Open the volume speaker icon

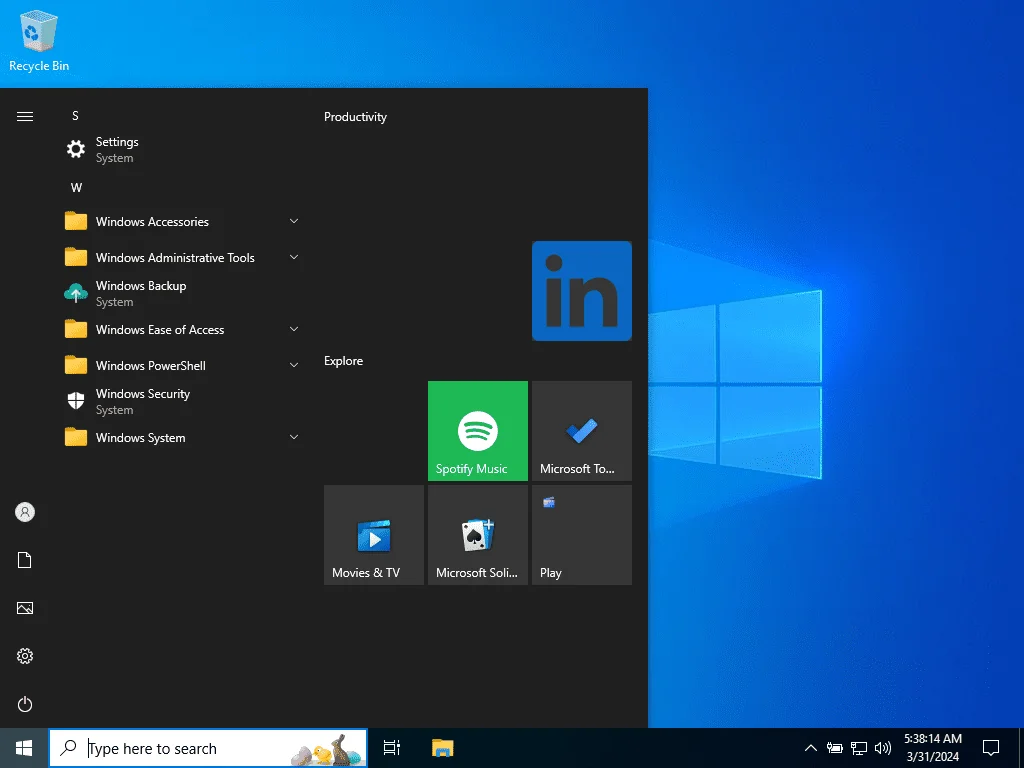883,748
